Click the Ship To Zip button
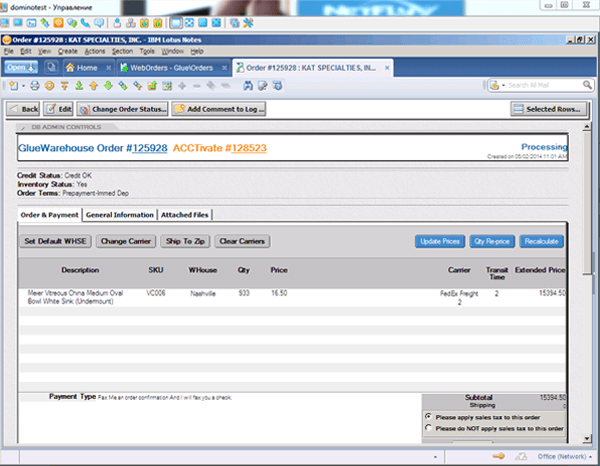The image size is (600, 466). coord(185,241)
